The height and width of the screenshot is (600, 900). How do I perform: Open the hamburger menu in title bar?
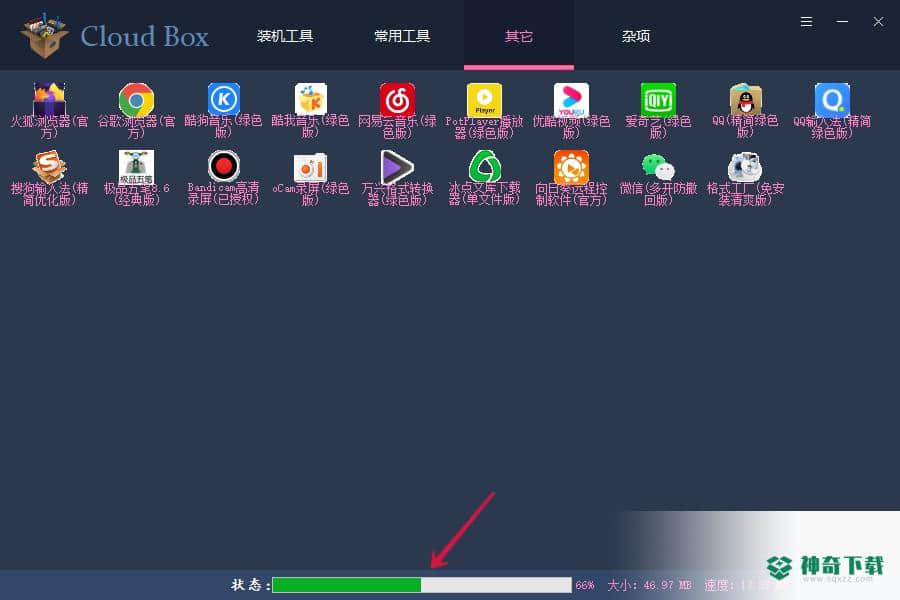[806, 22]
